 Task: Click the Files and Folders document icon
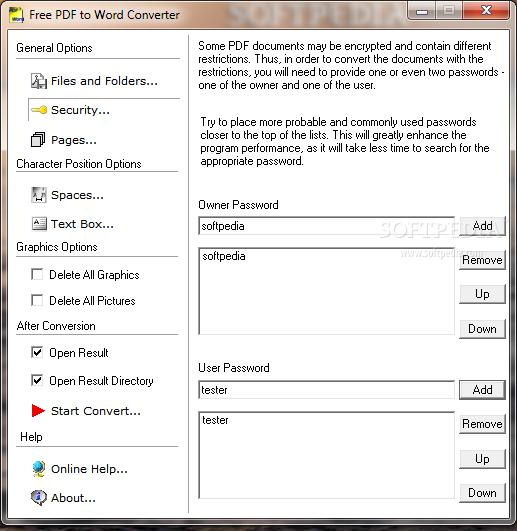point(39,81)
